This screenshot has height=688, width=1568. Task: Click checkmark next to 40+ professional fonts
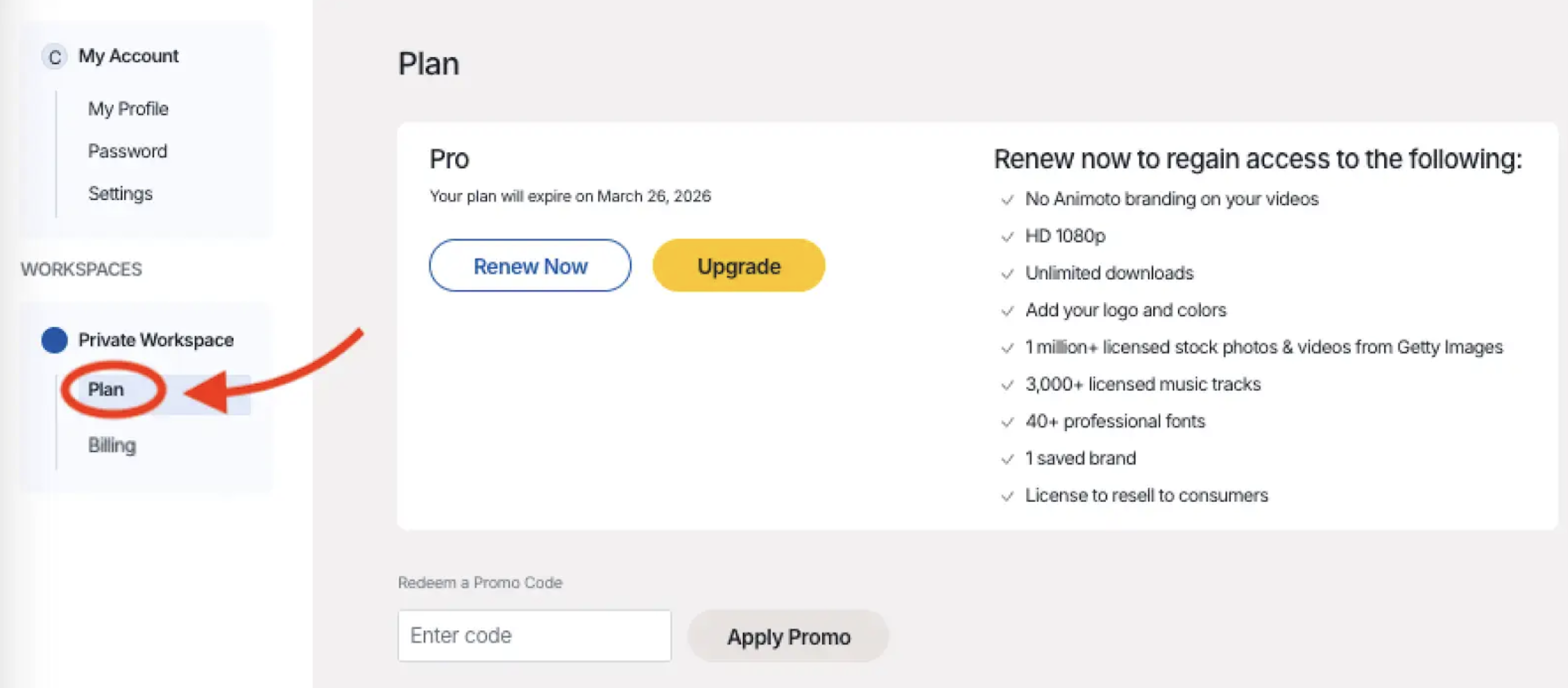[1007, 422]
